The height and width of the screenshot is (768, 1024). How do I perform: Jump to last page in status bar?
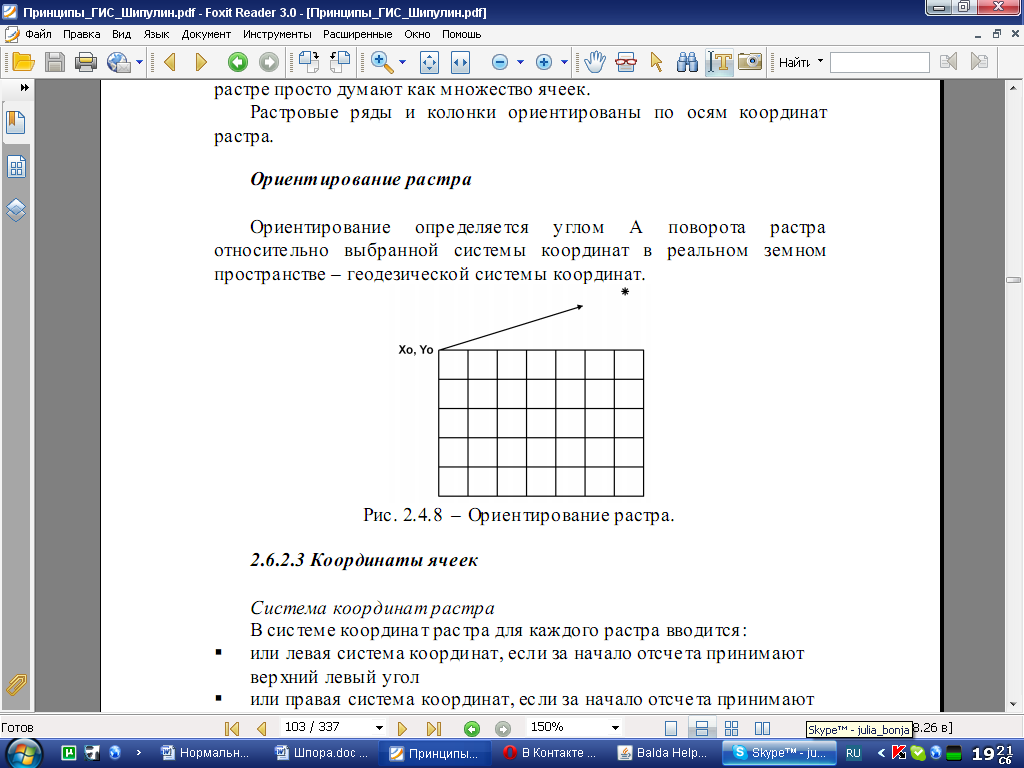coord(434,728)
